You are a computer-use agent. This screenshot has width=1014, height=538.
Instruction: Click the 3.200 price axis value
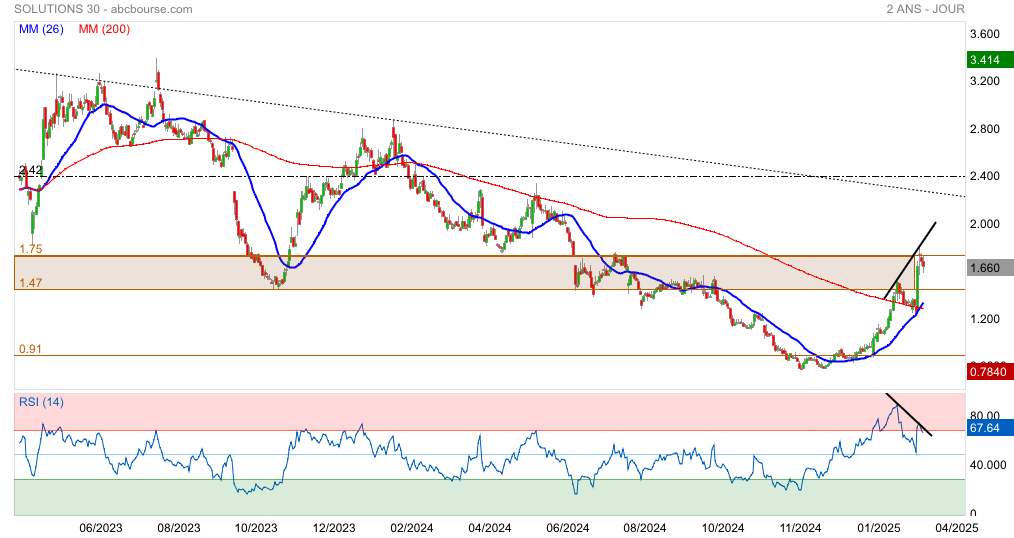click(x=984, y=81)
